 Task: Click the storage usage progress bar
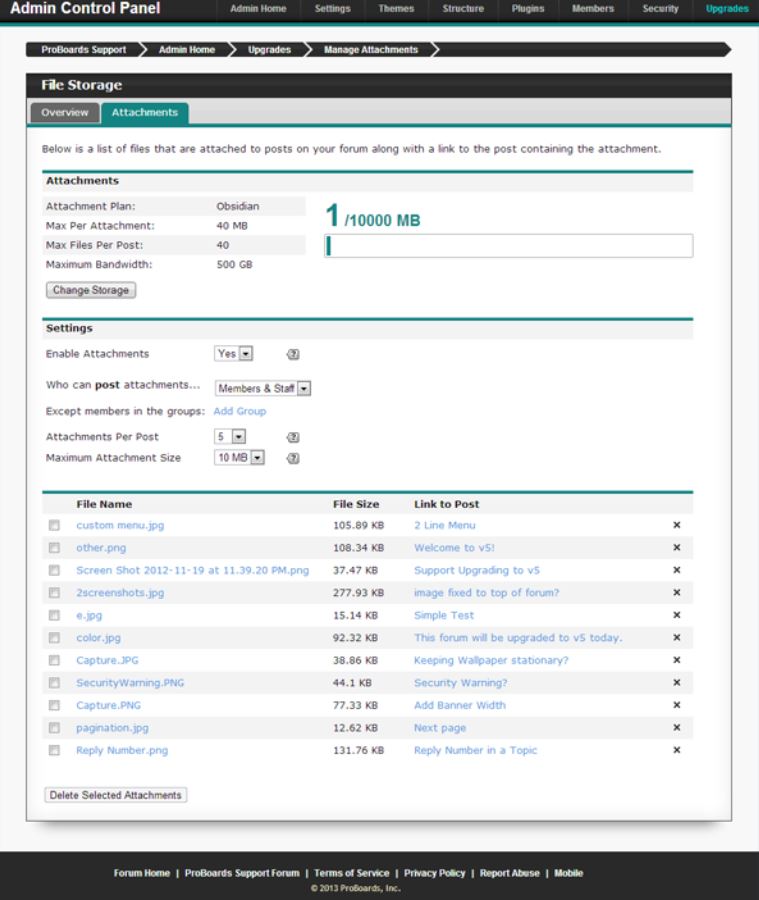pos(508,246)
